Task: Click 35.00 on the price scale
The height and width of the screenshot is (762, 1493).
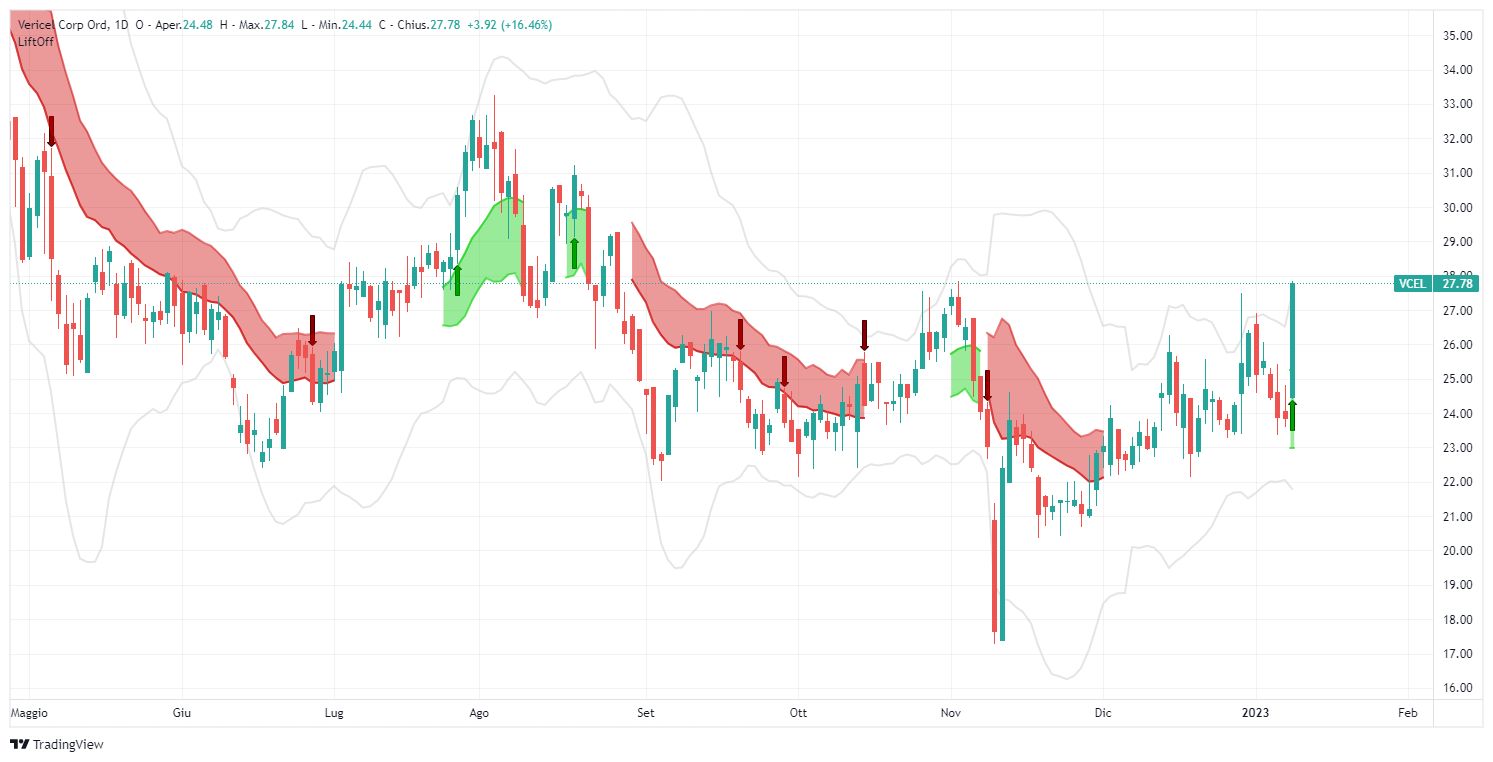Action: 1457,35
